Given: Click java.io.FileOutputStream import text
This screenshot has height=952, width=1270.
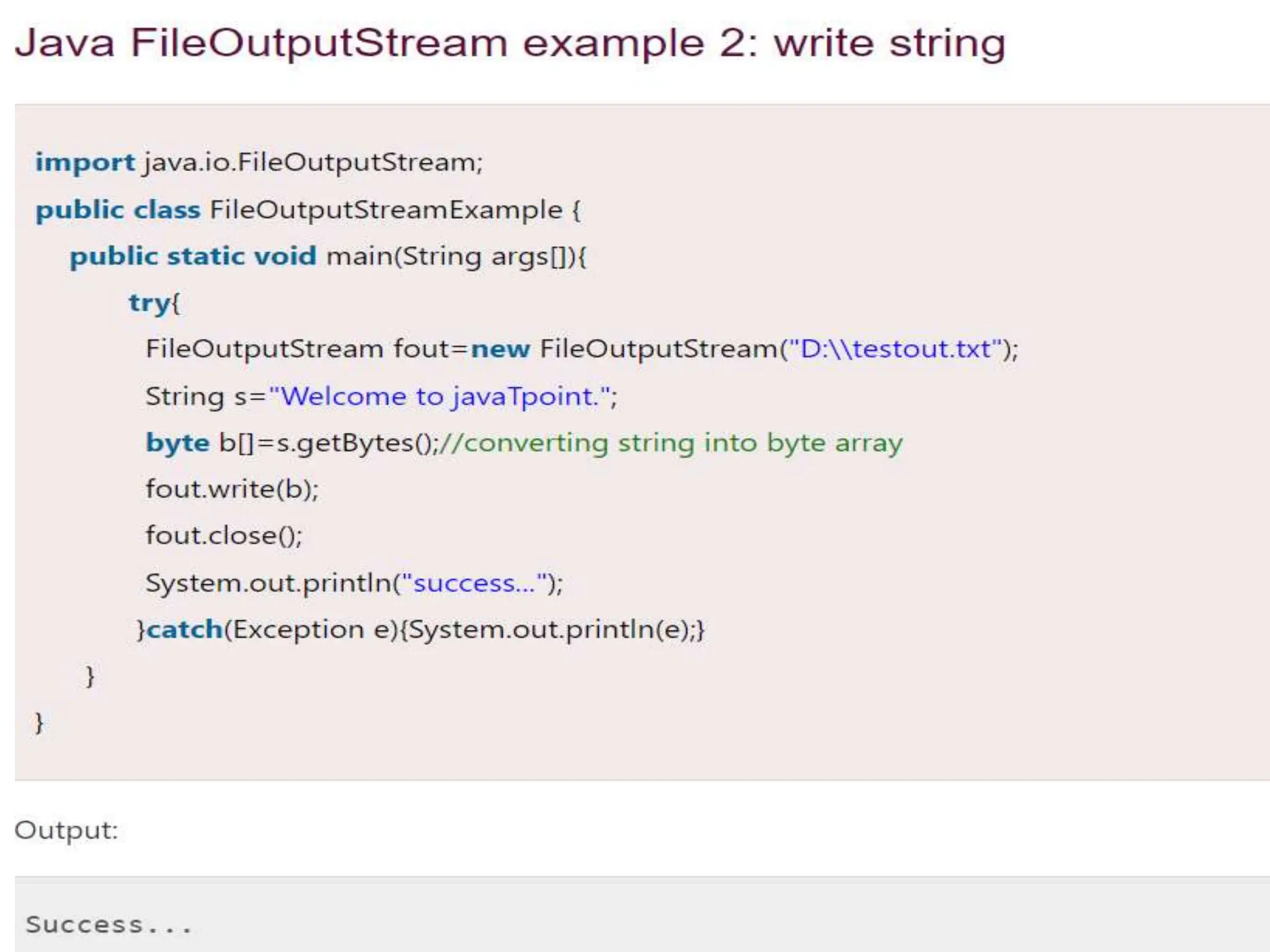Looking at the screenshot, I should [x=312, y=162].
